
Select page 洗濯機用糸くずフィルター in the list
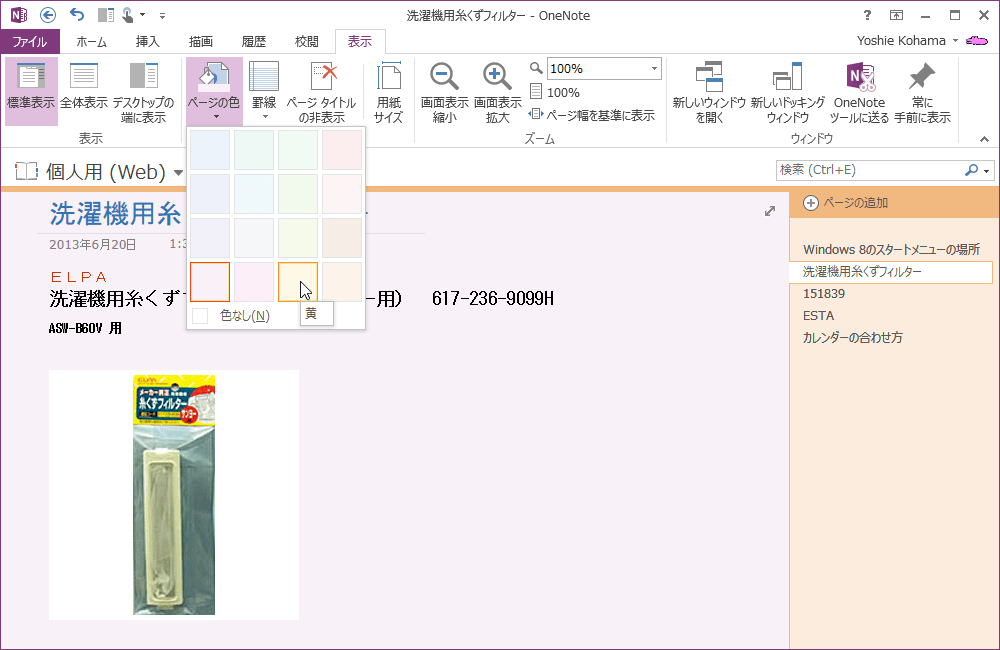coord(891,272)
